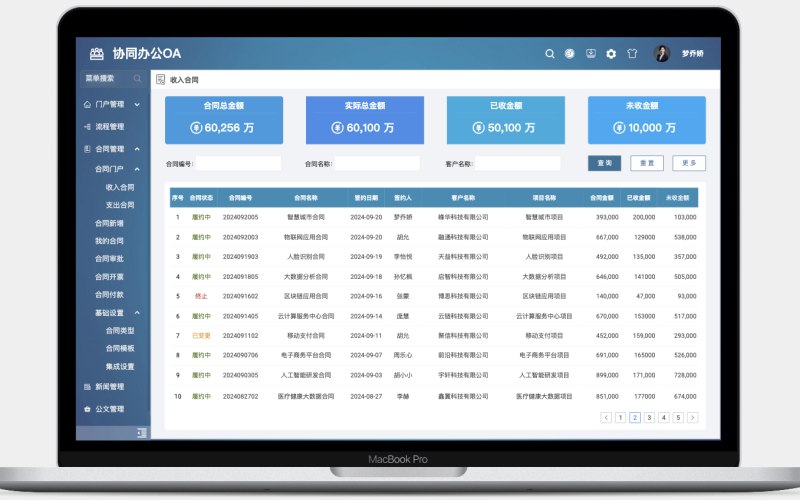Image resolution: width=800 pixels, height=500 pixels.
Task: Click the 协同办公OA logo icon
Action: [96, 54]
